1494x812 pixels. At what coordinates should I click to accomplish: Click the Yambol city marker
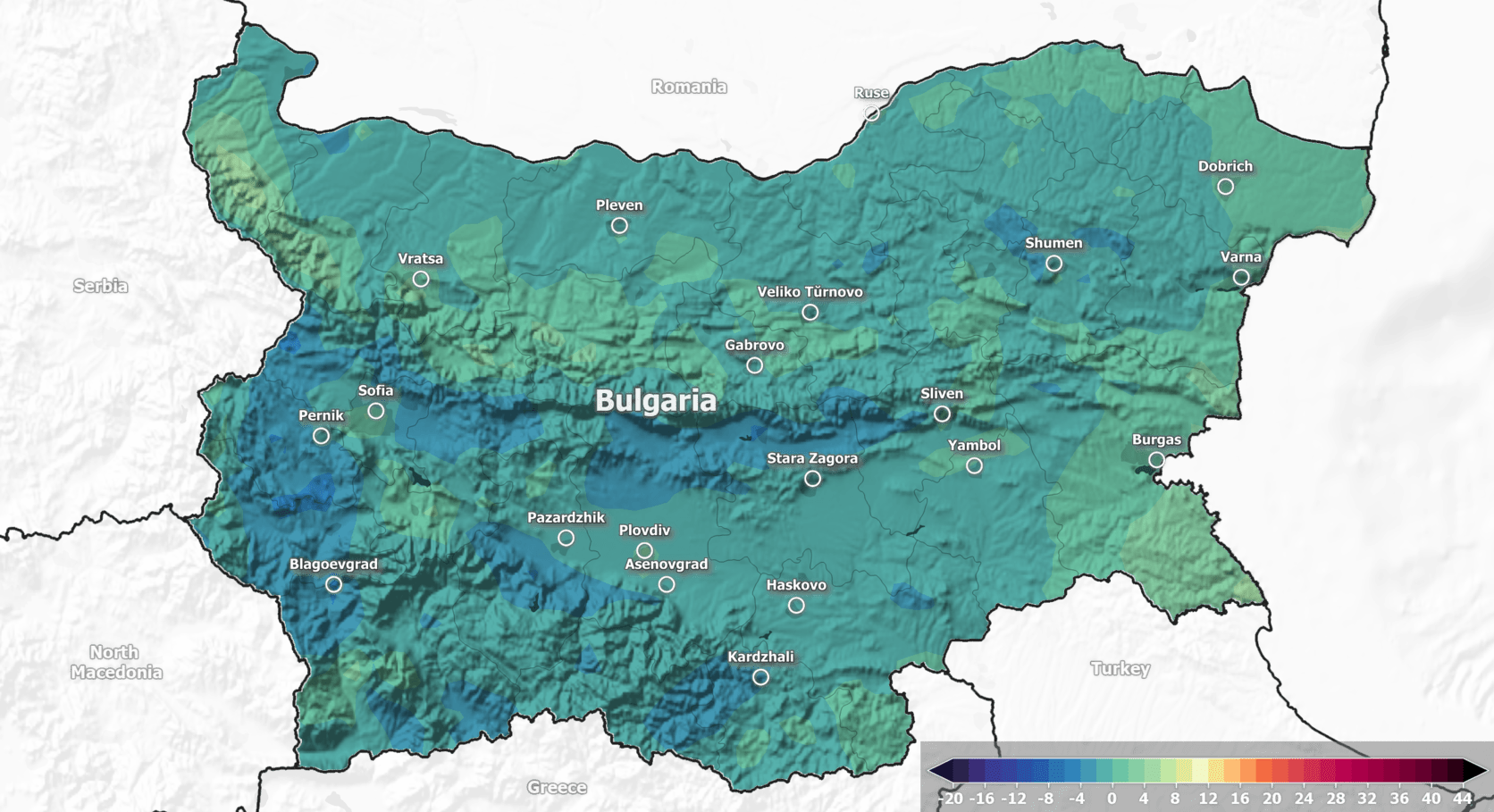point(974,465)
